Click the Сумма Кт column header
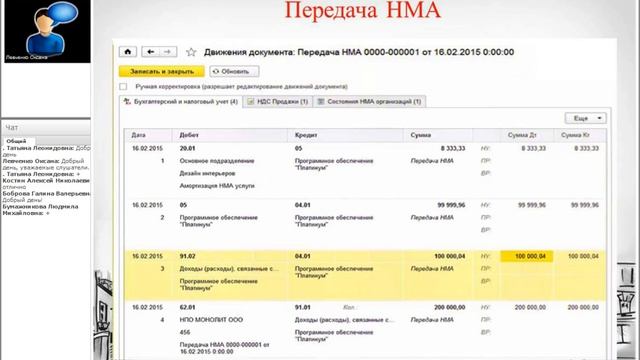Viewport: 640px width, 360px height. coord(580,135)
